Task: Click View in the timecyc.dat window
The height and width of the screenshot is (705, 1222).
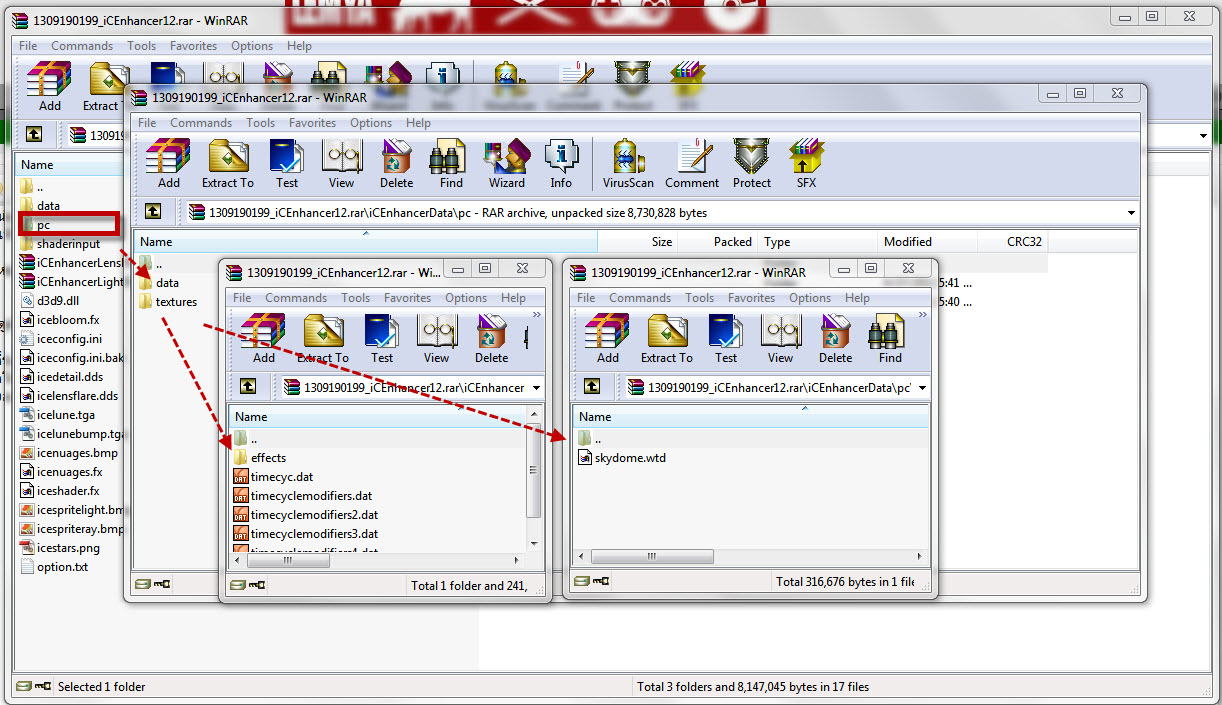Action: 436,339
